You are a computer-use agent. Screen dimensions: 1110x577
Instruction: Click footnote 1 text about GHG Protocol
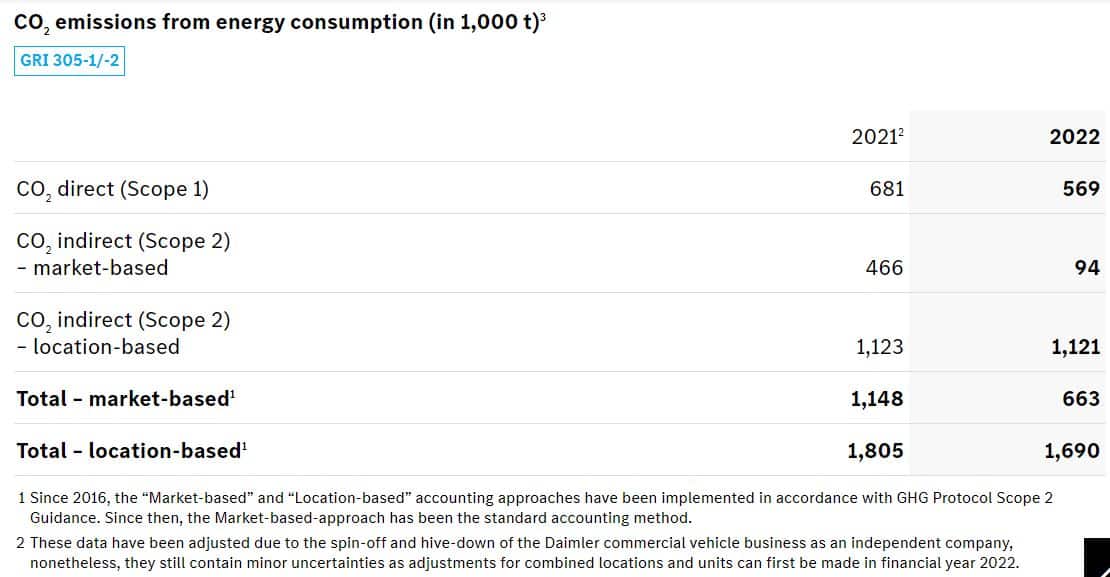535,508
